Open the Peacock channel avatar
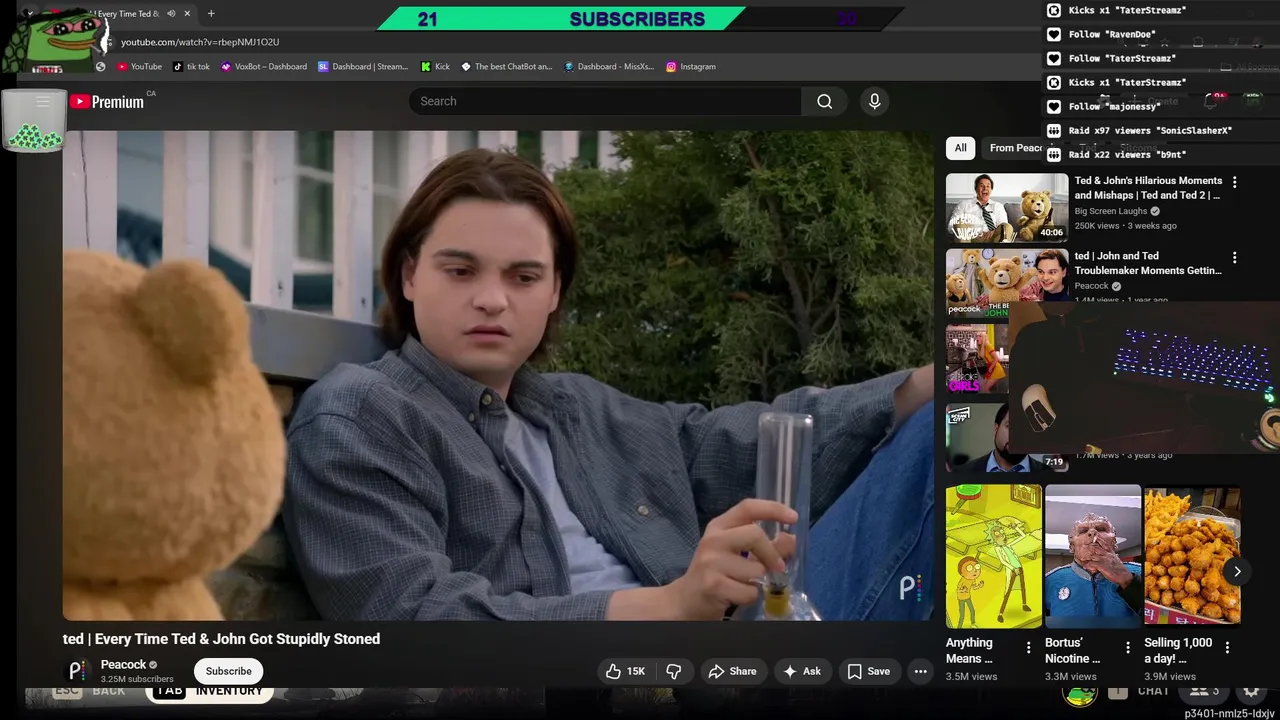The width and height of the screenshot is (1280, 720). (77, 671)
